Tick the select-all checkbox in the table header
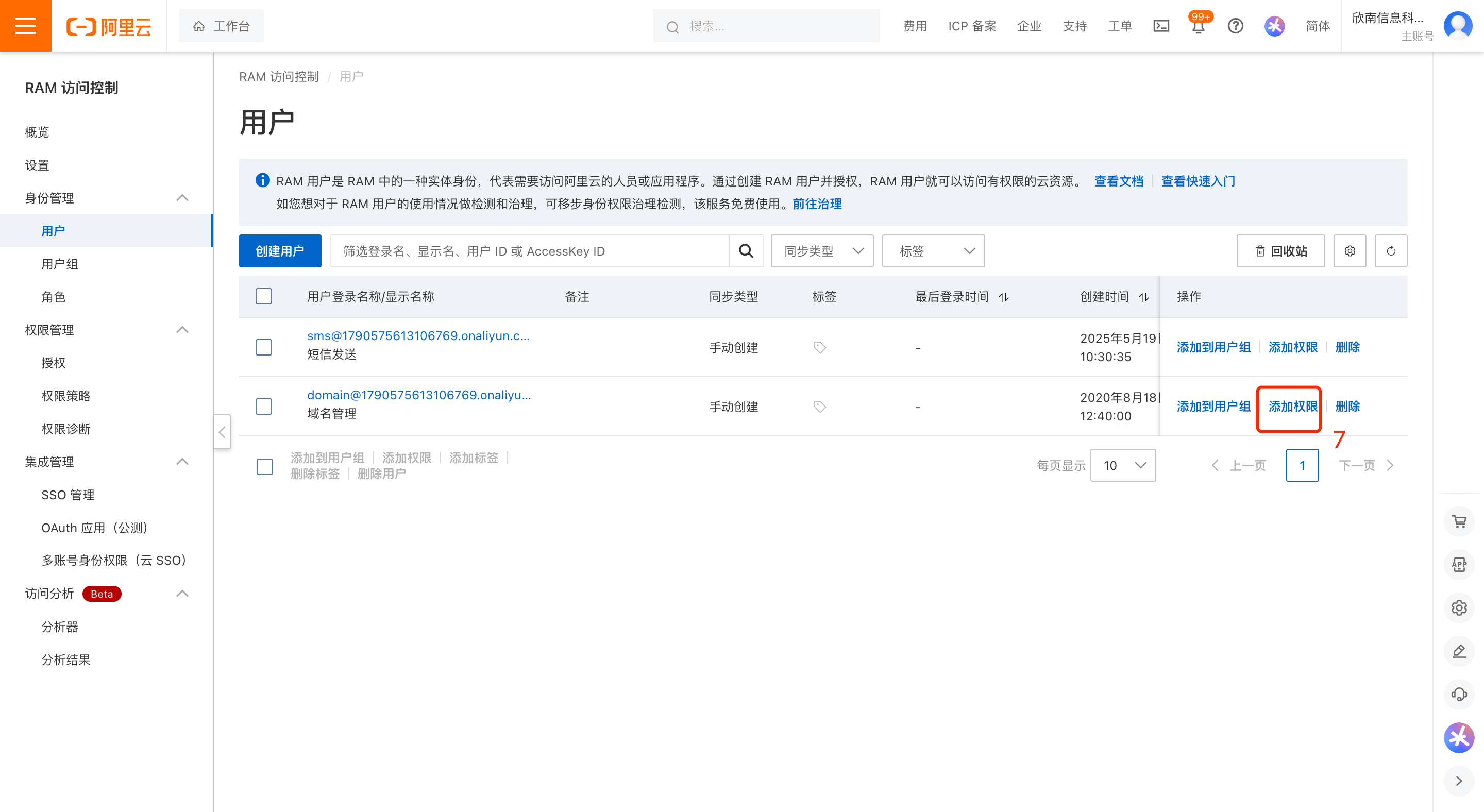1484x812 pixels. pyautogui.click(x=264, y=297)
